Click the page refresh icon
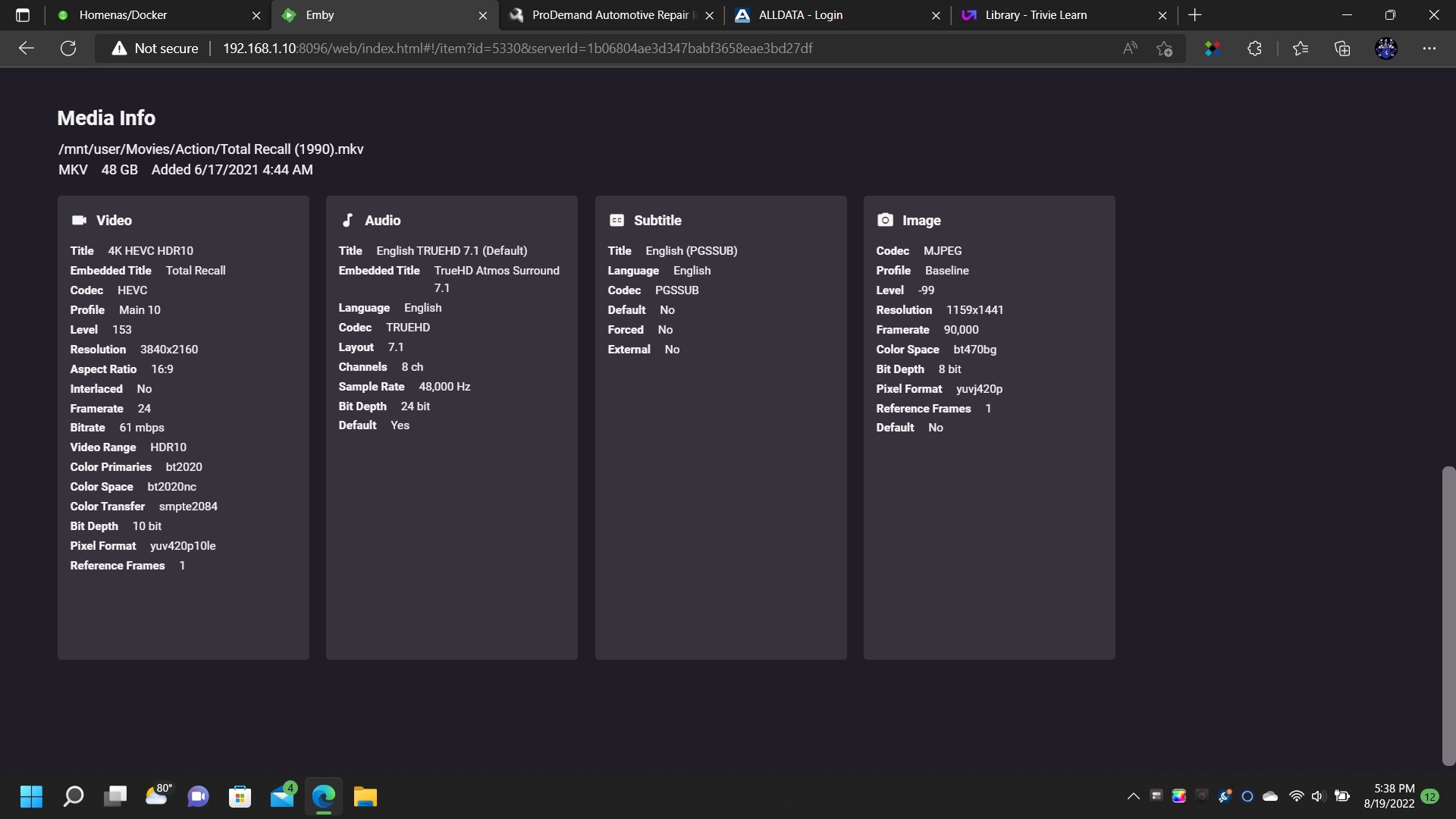This screenshot has height=819, width=1456. pos(68,49)
